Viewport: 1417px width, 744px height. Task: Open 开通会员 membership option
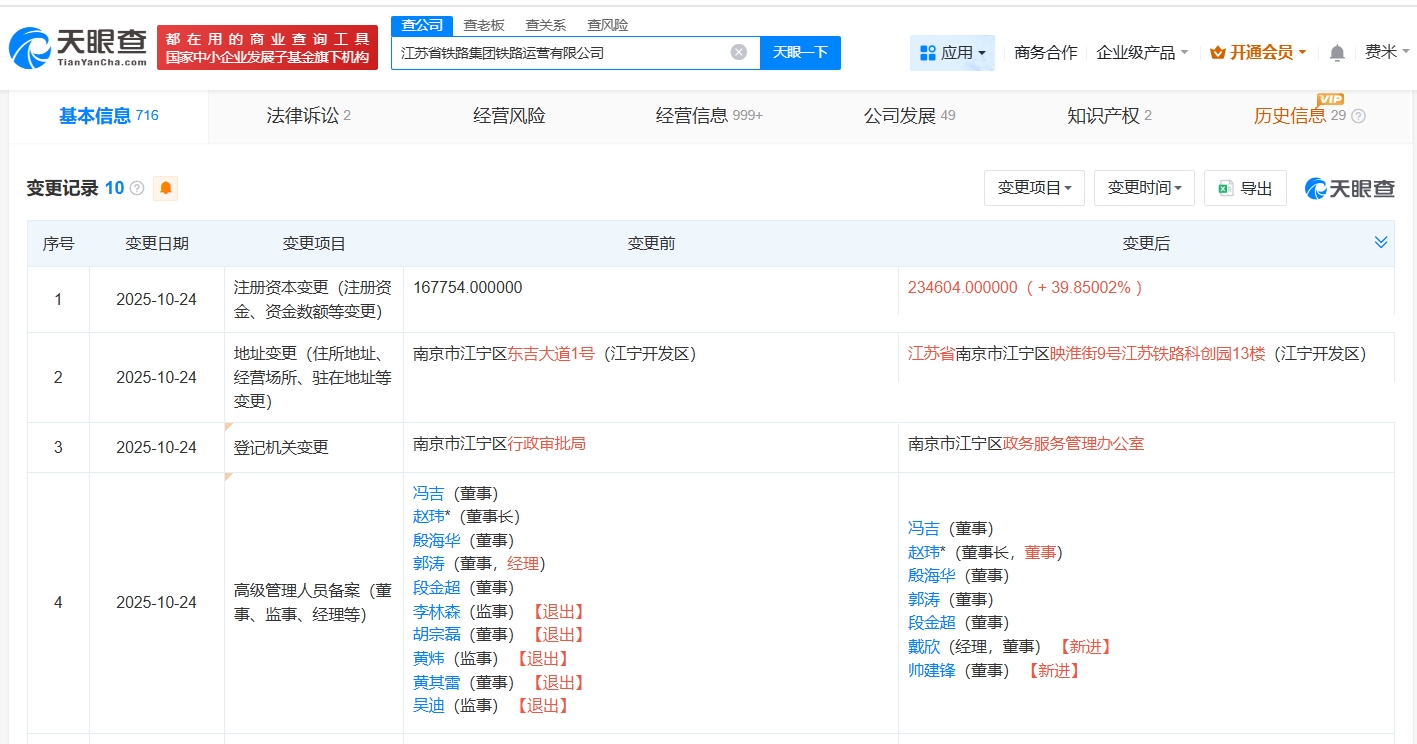click(1259, 53)
